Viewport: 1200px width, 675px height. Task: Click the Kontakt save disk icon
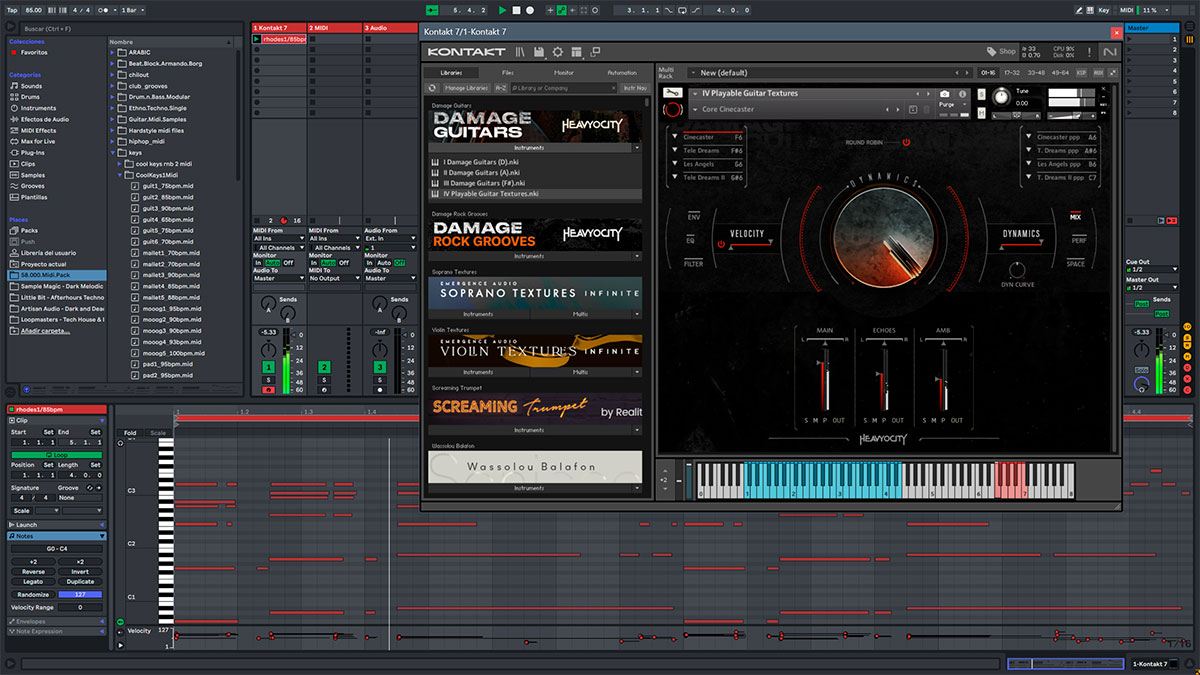coord(539,52)
